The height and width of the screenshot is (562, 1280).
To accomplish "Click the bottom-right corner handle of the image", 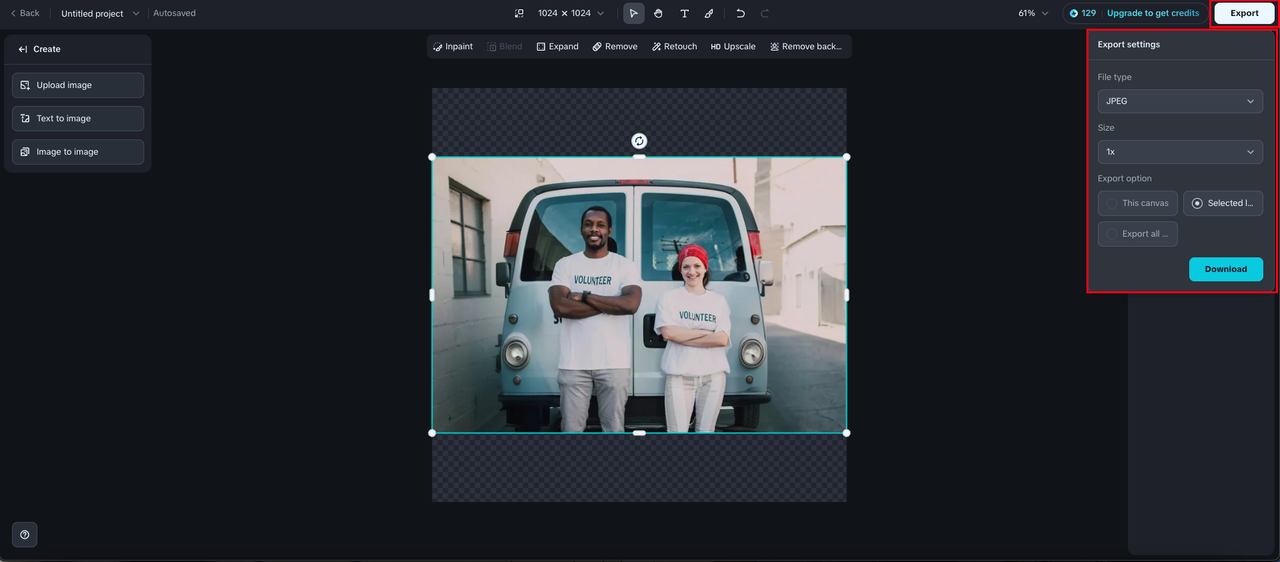I will coord(847,433).
